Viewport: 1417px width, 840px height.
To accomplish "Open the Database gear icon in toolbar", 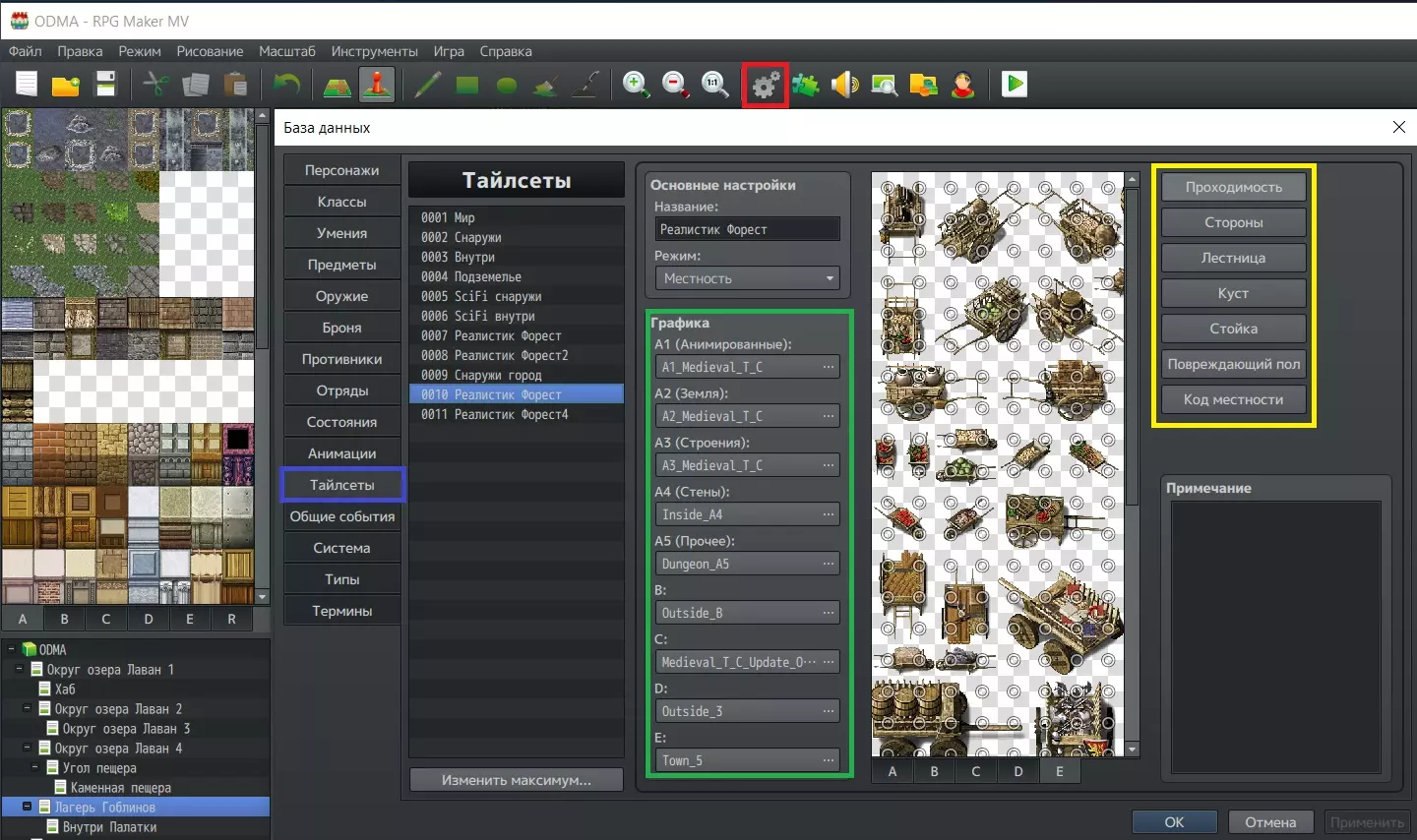I will (766, 85).
